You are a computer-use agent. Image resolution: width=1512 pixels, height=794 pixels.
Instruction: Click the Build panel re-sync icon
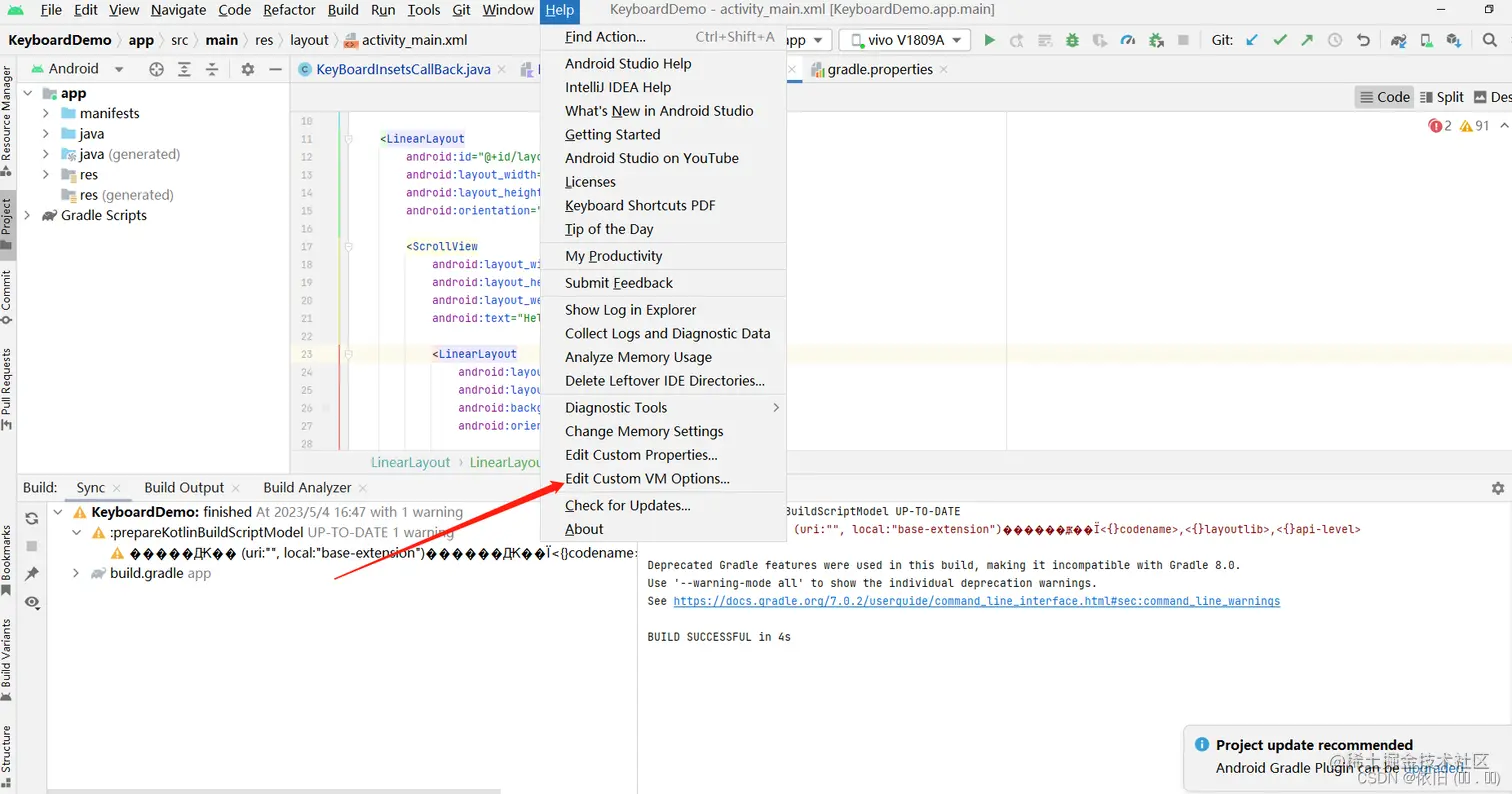pos(32,518)
